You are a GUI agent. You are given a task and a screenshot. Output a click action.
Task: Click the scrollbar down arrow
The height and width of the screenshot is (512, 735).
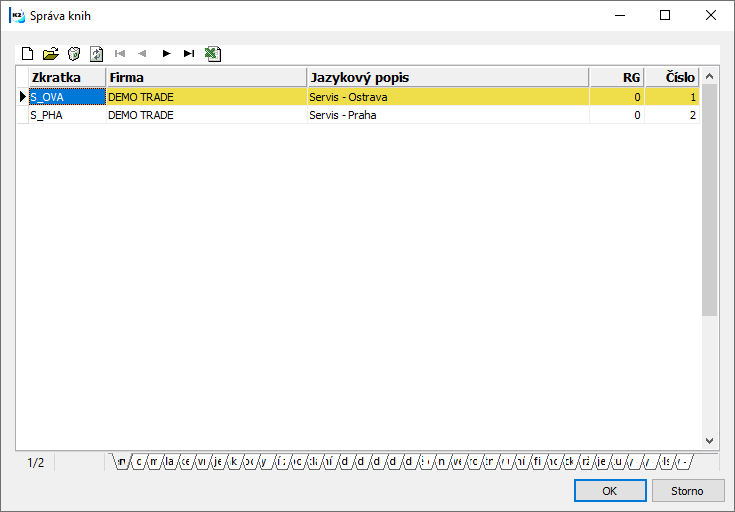(x=710, y=441)
